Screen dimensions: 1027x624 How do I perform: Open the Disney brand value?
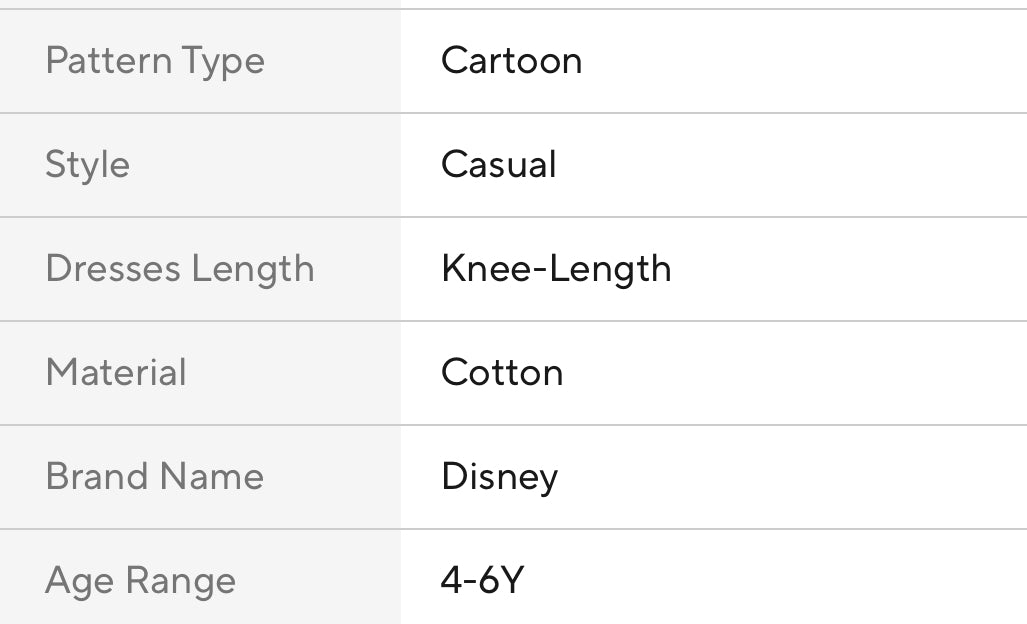pos(499,477)
